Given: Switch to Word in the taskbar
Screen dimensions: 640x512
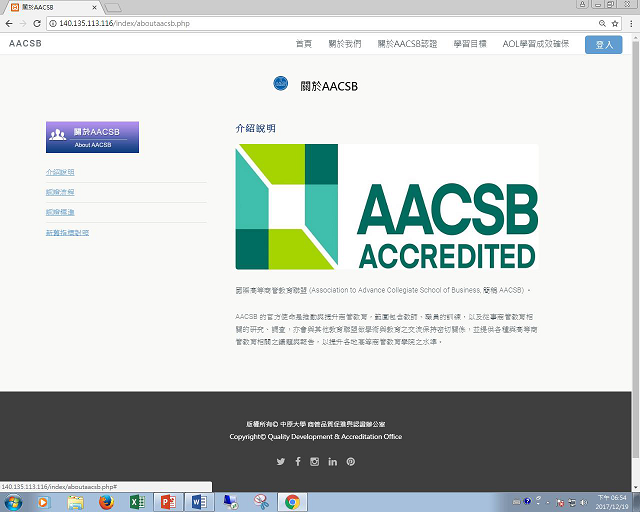Looking at the screenshot, I should pos(199,502).
